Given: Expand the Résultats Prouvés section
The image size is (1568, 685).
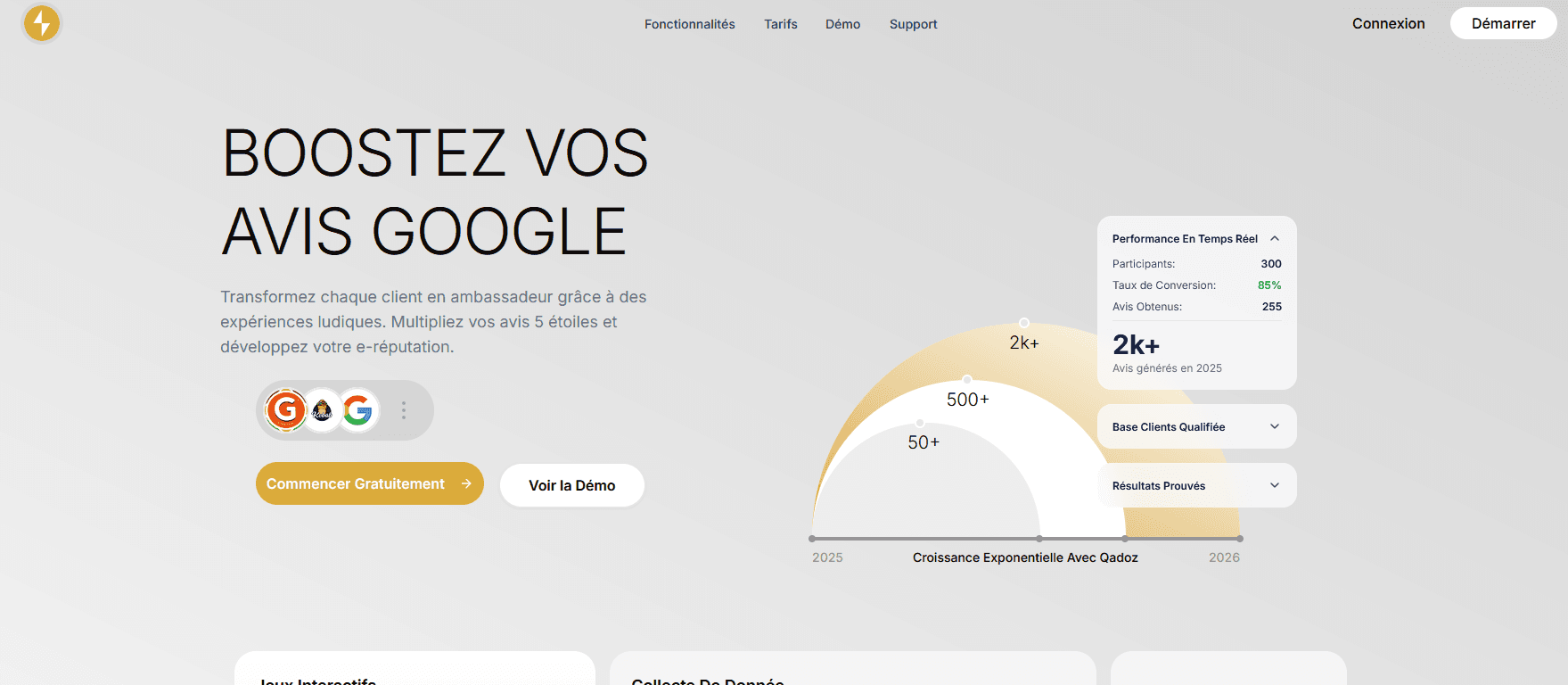Looking at the screenshot, I should (1275, 485).
